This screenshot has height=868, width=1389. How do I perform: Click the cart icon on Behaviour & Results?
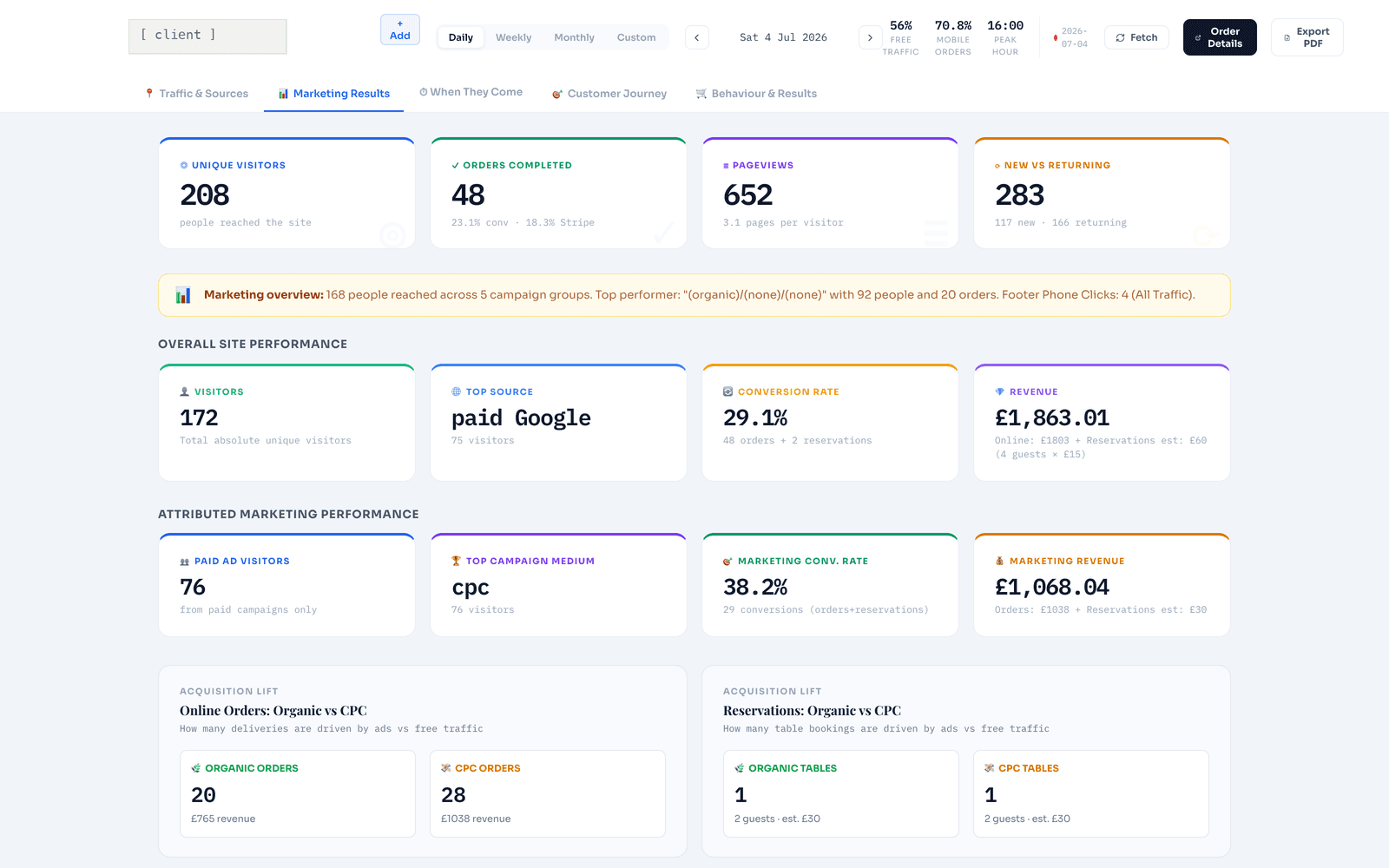coord(701,94)
